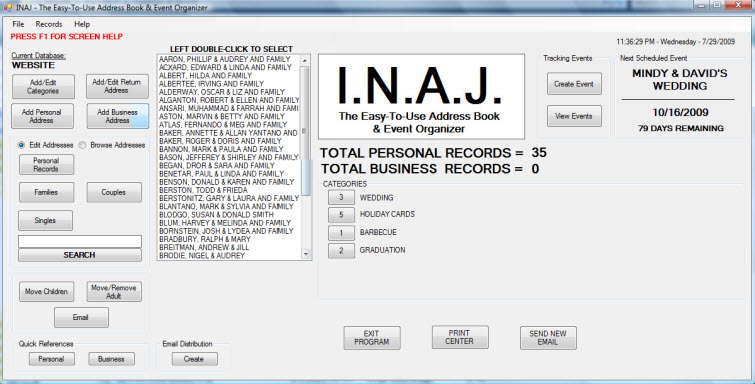The image size is (755, 384).
Task: Click the Add Business Address button
Action: click(117, 116)
